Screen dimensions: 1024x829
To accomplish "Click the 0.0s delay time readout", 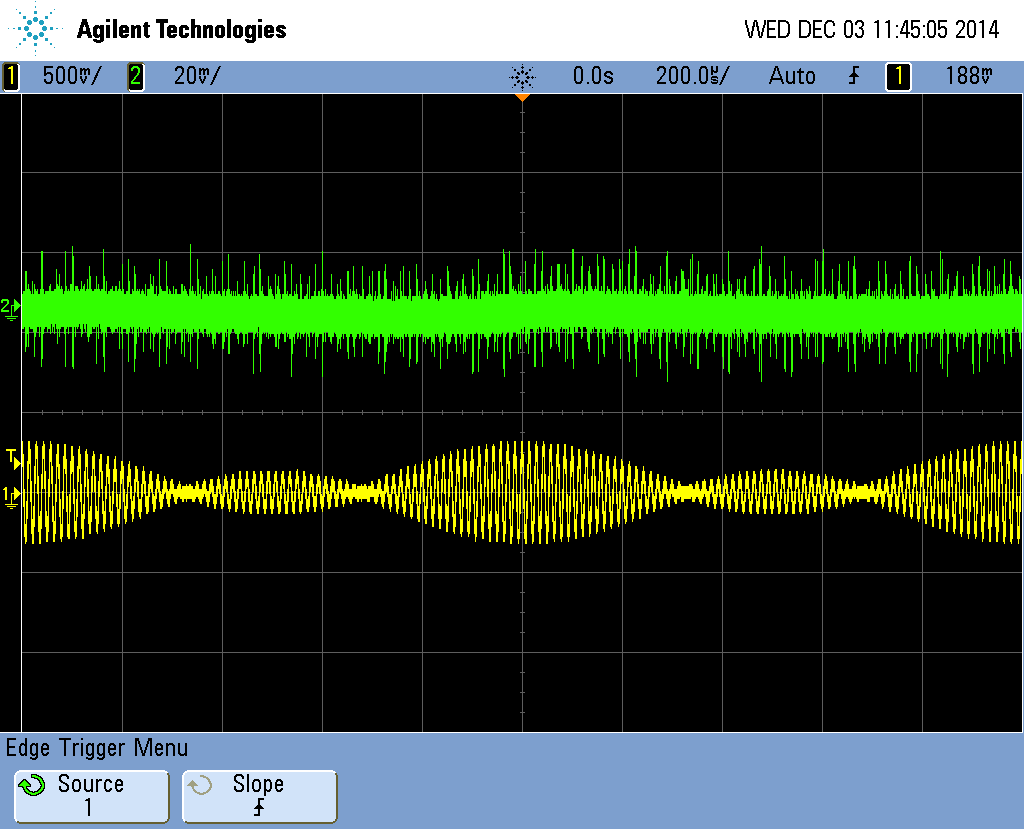I will click(593, 76).
